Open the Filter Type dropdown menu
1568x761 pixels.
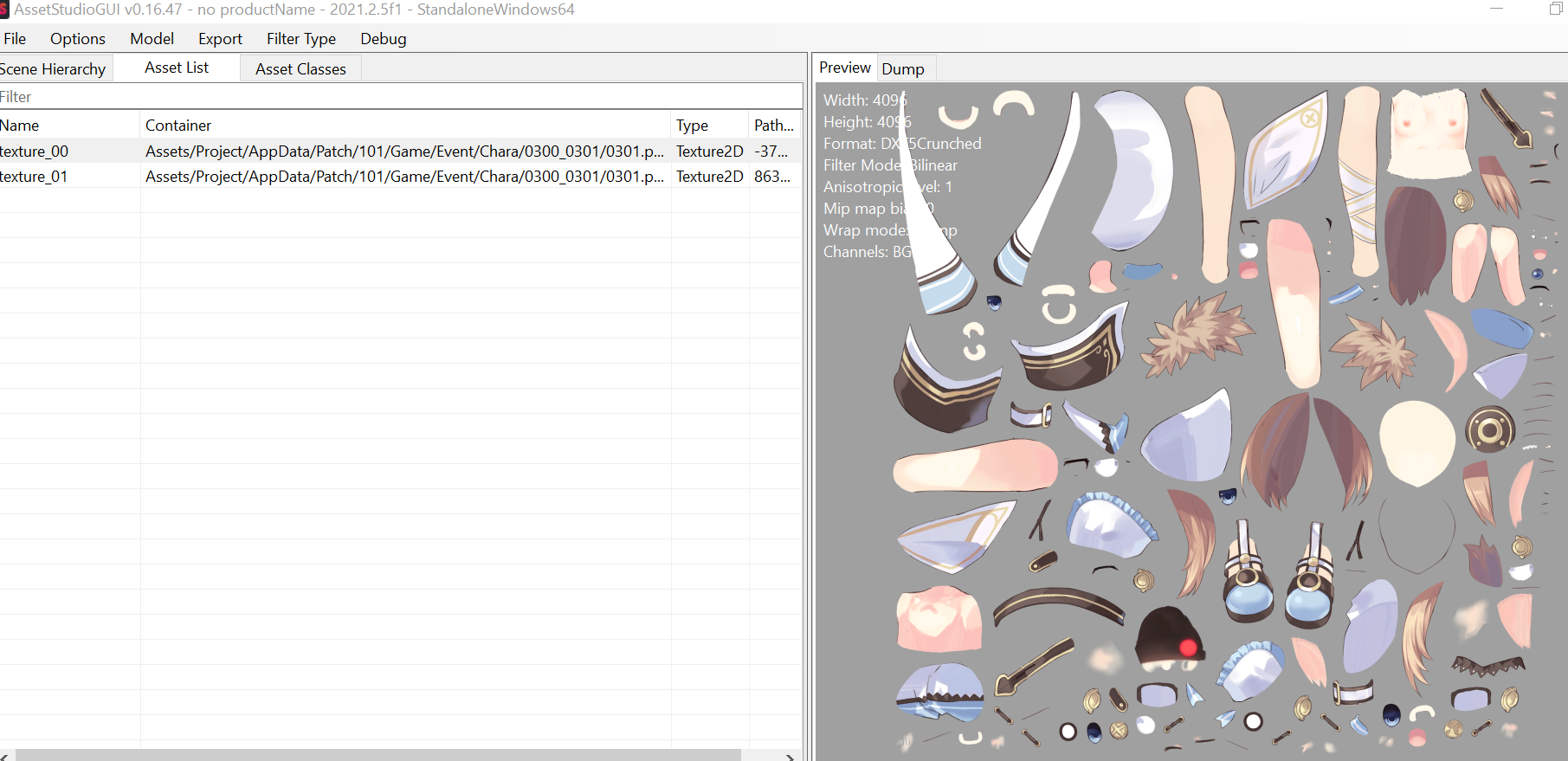pyautogui.click(x=300, y=39)
